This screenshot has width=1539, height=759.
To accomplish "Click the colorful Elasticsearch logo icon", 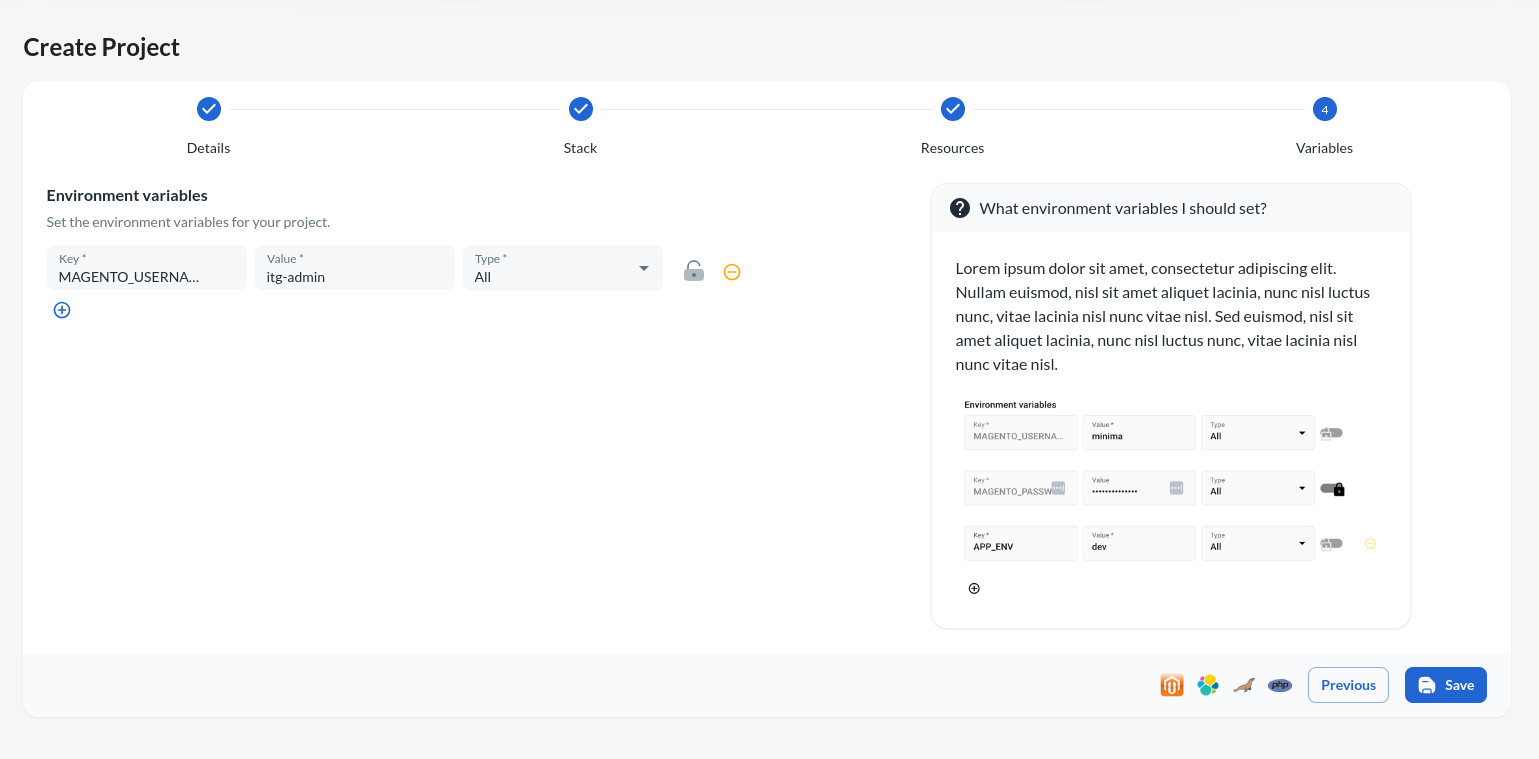I will tap(1208, 685).
